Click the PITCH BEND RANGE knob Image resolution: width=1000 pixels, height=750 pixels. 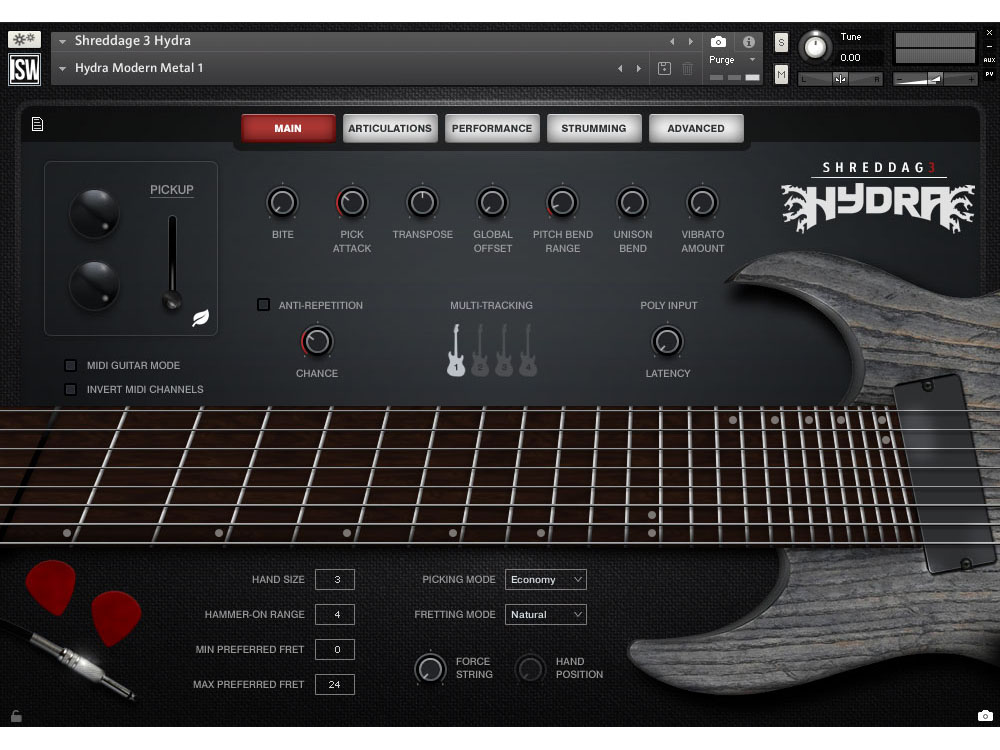pos(562,203)
